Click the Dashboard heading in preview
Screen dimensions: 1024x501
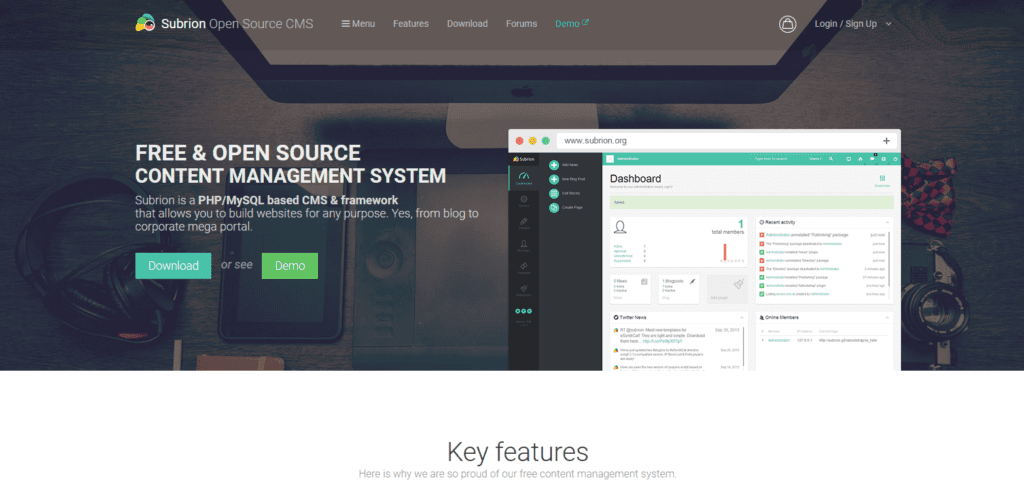tap(635, 178)
